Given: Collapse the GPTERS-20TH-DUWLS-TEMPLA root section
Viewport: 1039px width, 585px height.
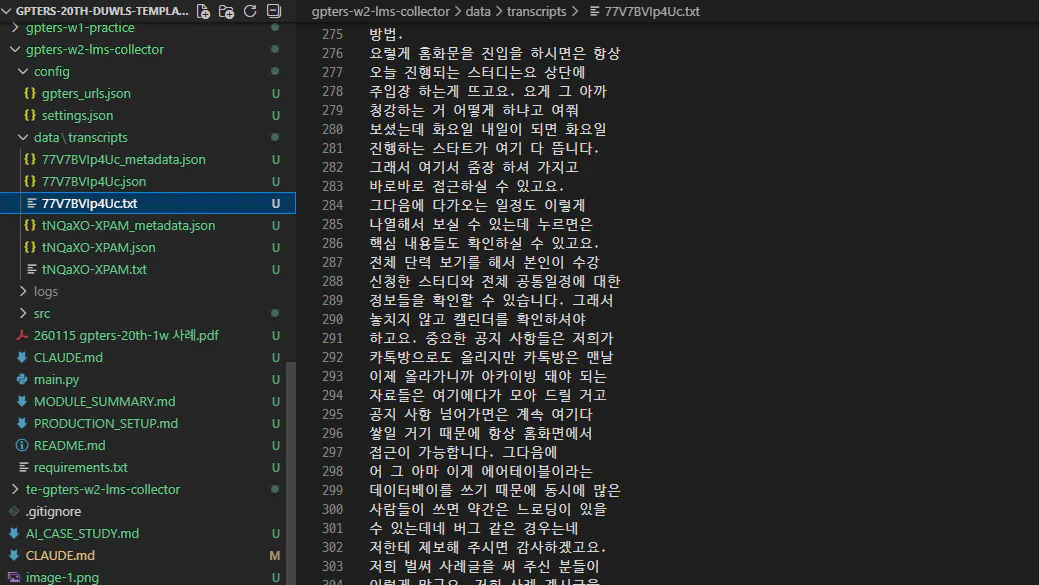Looking at the screenshot, I should pos(7,11).
